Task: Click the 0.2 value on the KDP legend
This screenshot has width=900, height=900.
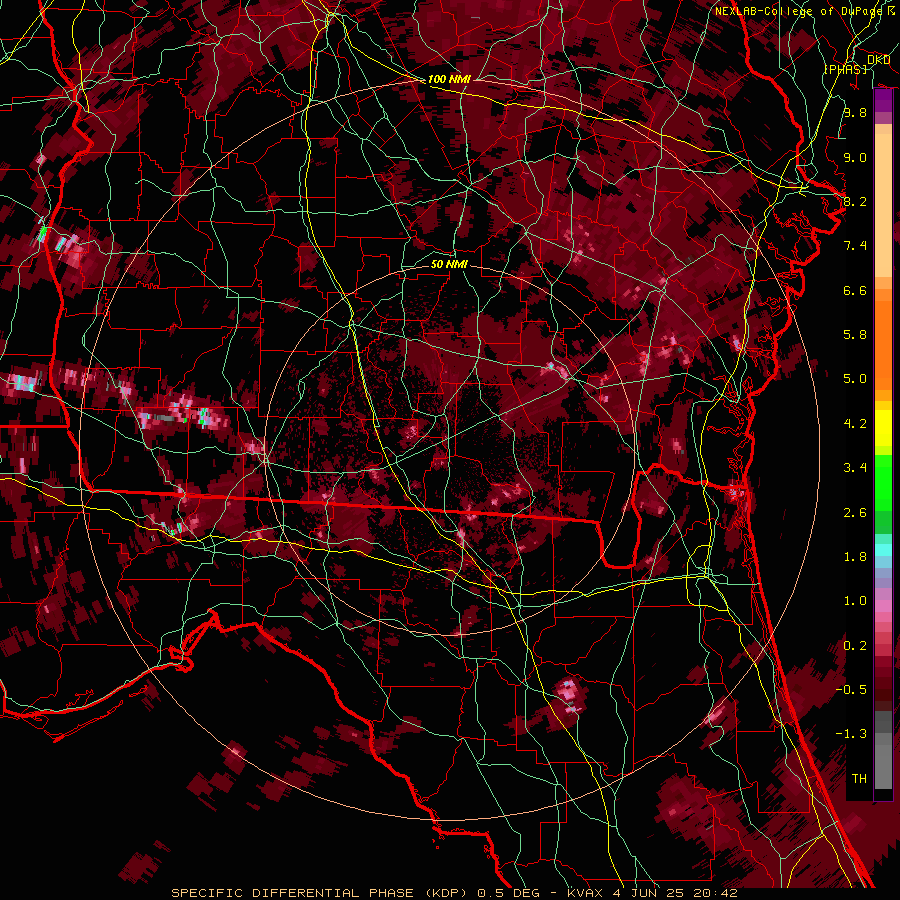Action: coord(855,646)
